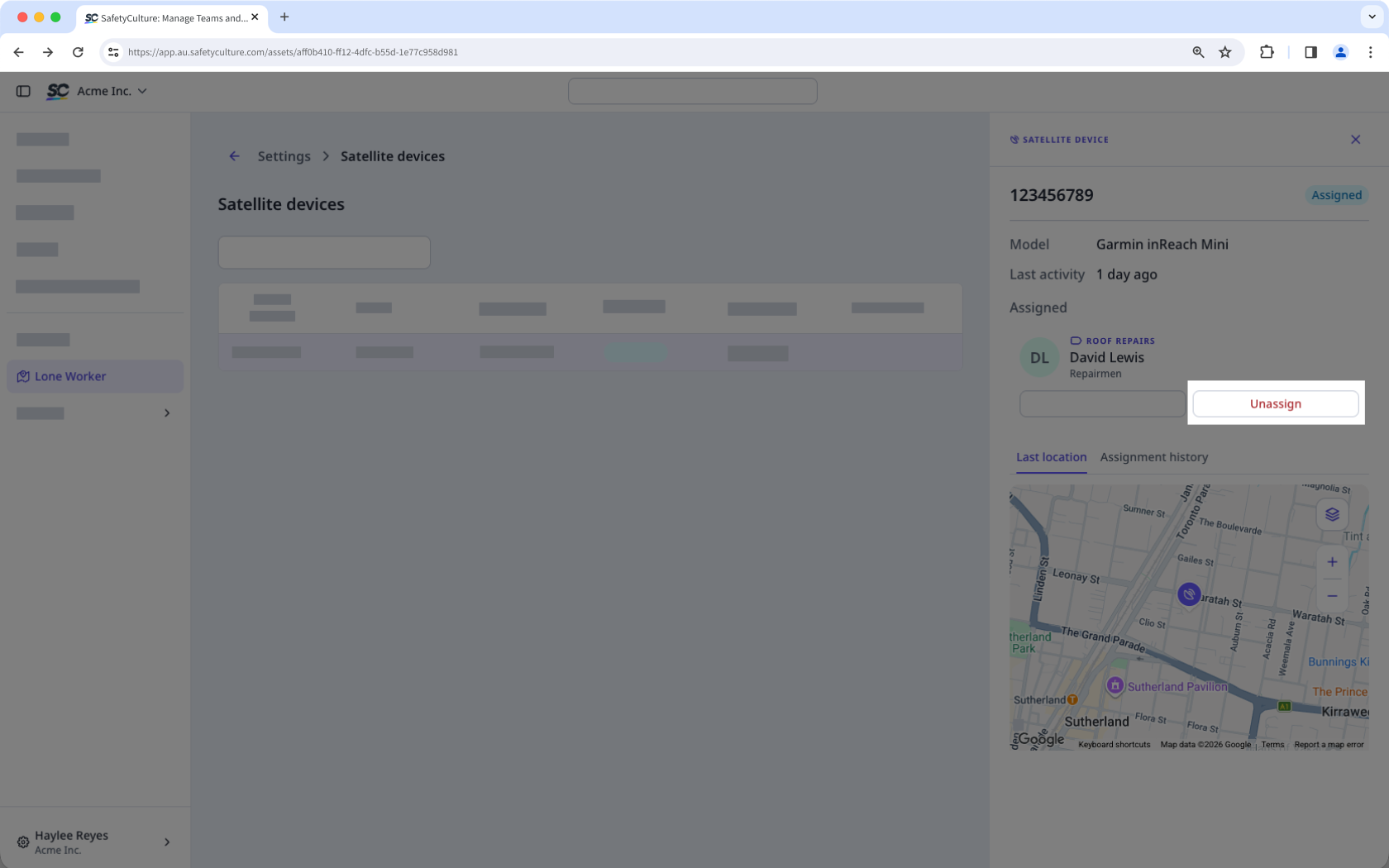This screenshot has height=868, width=1389.
Task: View site information icon in address bar
Action: pos(113,52)
